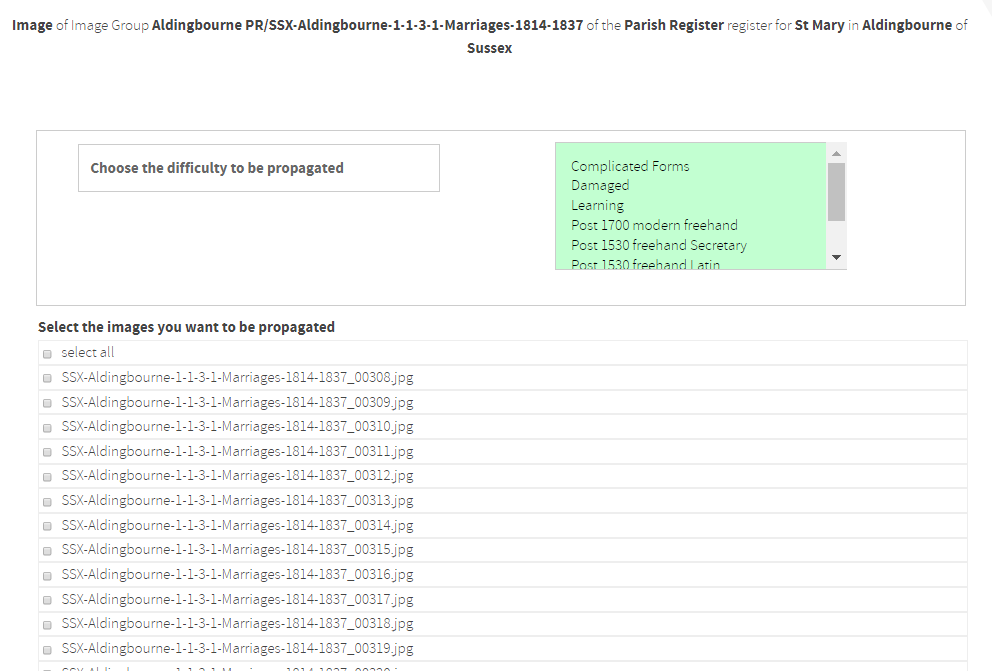This screenshot has width=992, height=671.
Task: Click file name ending _00313.jpg
Action: click(x=237, y=501)
